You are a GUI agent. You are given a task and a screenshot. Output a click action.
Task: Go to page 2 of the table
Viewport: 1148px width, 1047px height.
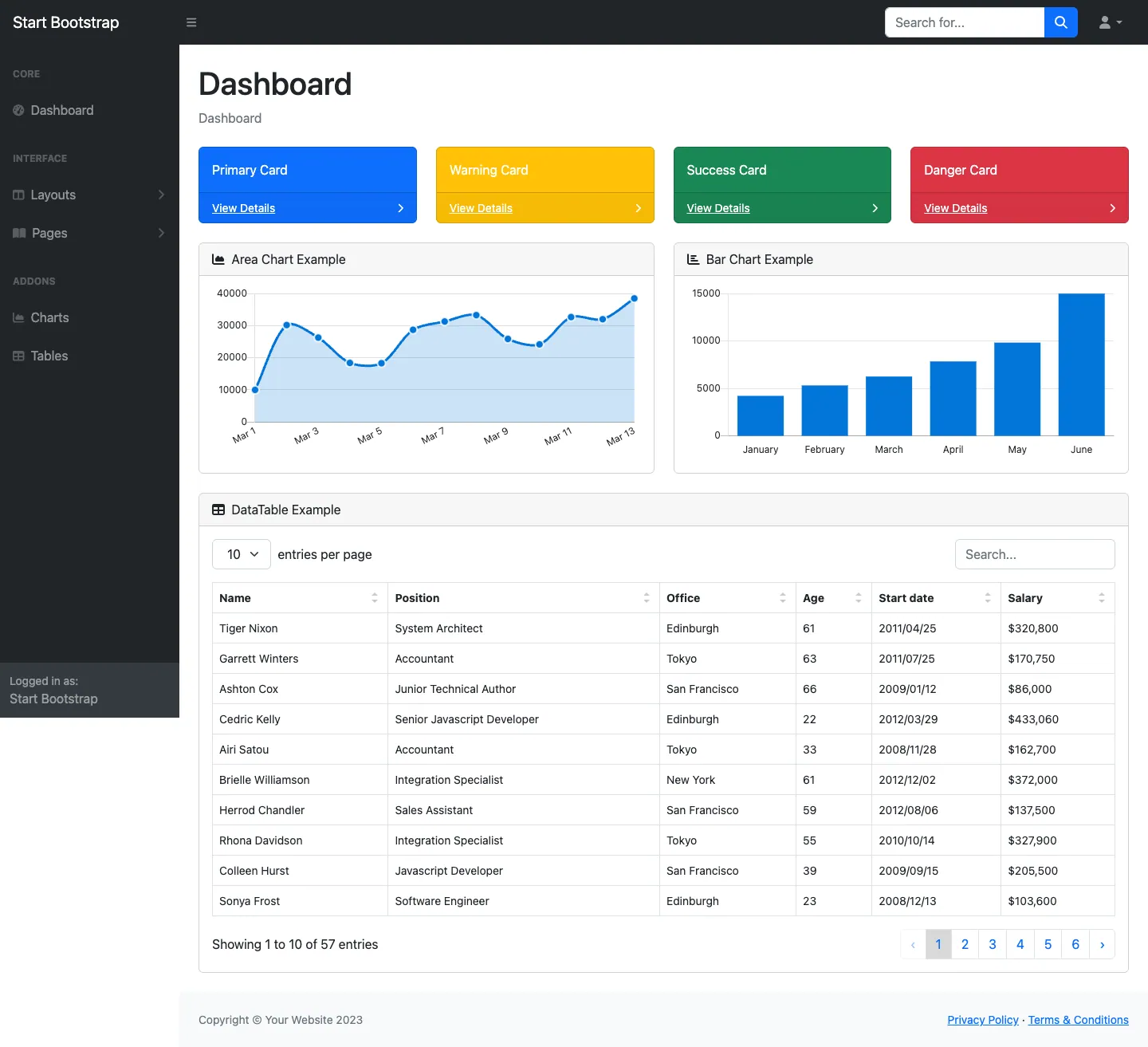tap(965, 944)
